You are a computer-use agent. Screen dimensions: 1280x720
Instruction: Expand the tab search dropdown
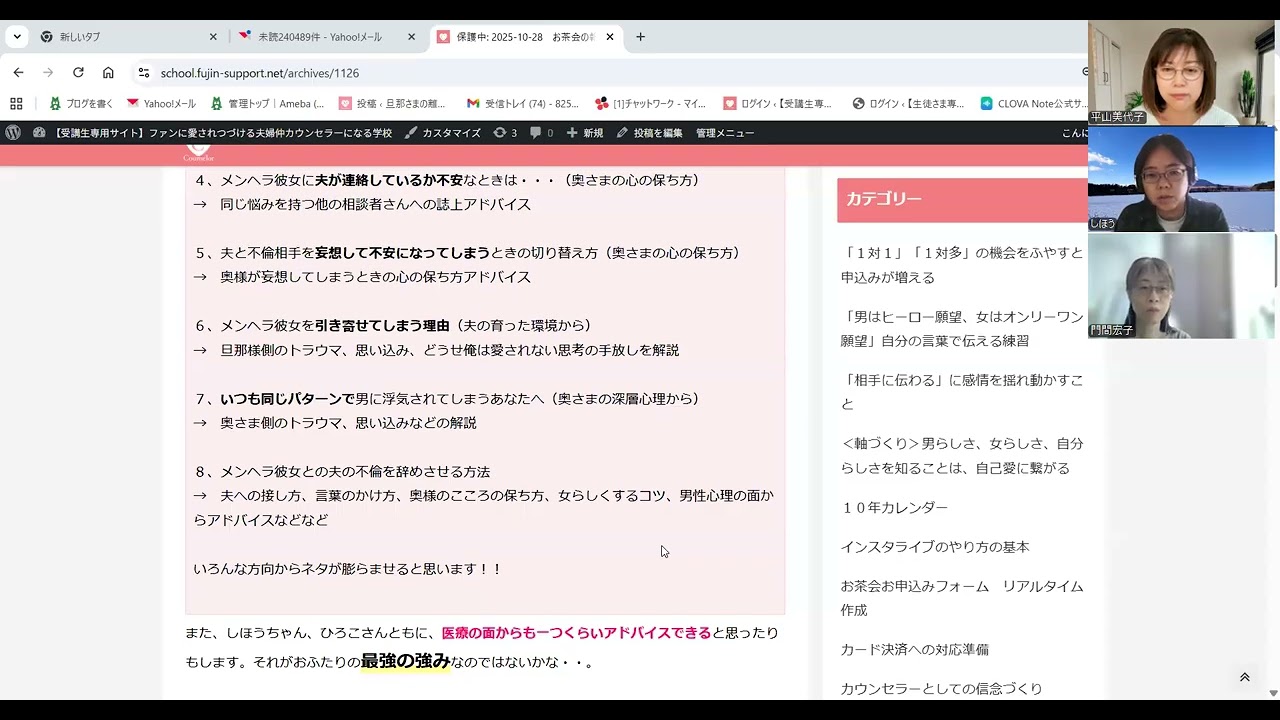point(17,37)
